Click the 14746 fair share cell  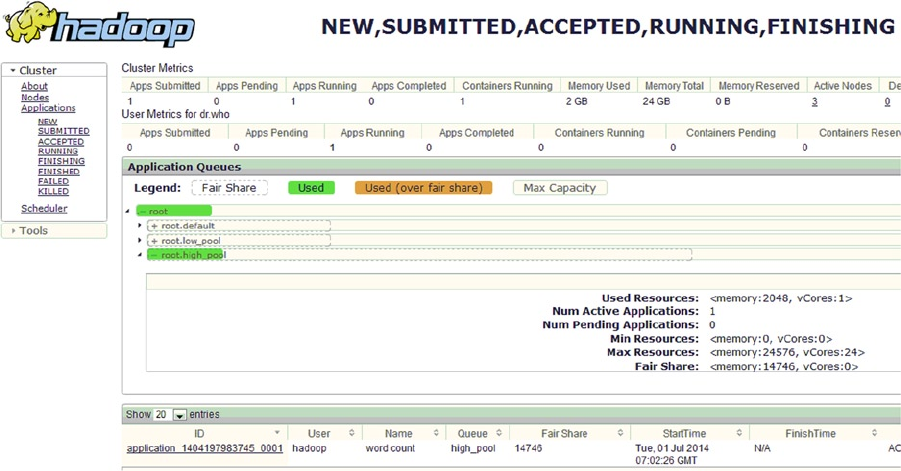[x=528, y=448]
